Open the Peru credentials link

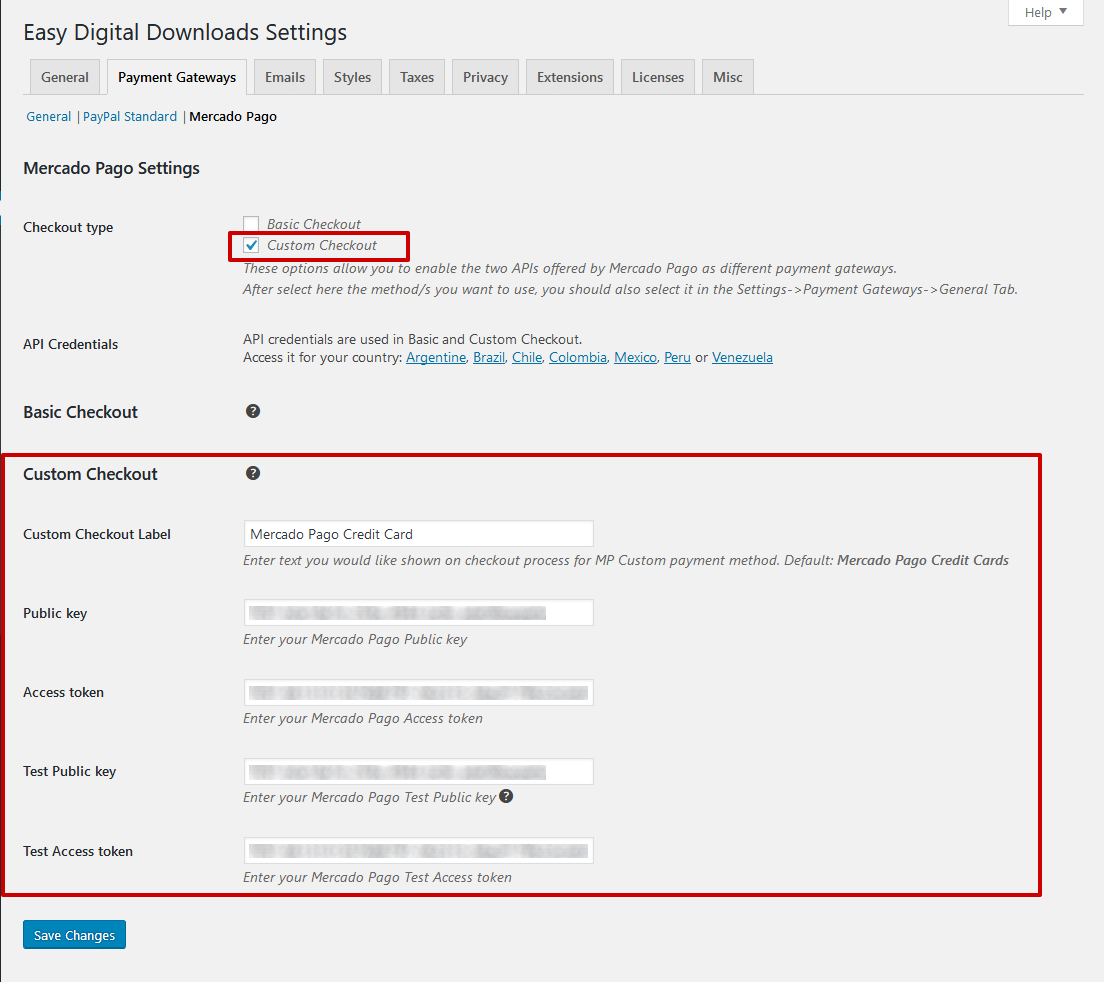point(677,358)
